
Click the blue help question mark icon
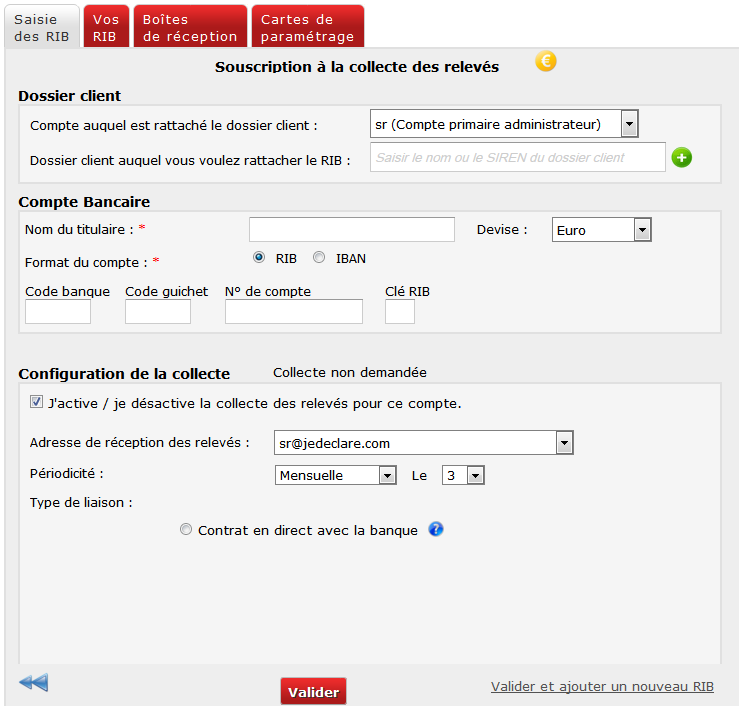tap(436, 529)
